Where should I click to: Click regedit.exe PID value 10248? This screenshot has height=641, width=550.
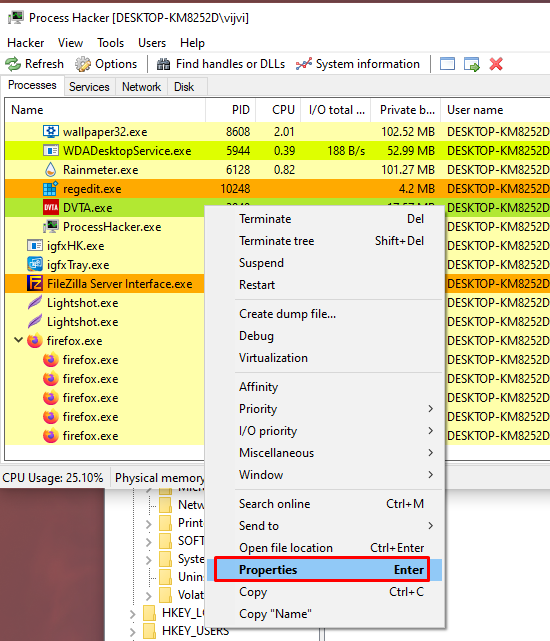pos(235,188)
